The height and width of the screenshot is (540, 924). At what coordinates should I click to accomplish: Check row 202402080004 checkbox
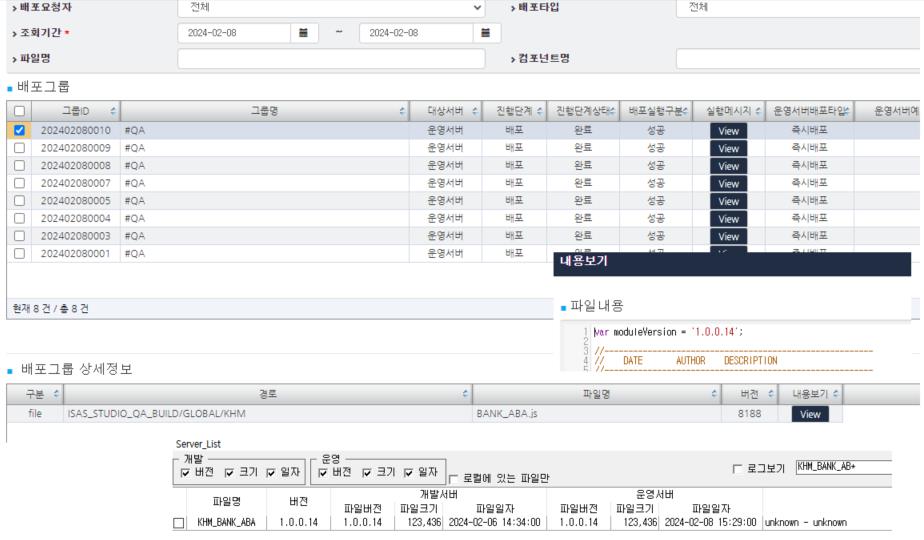pyautogui.click(x=19, y=218)
